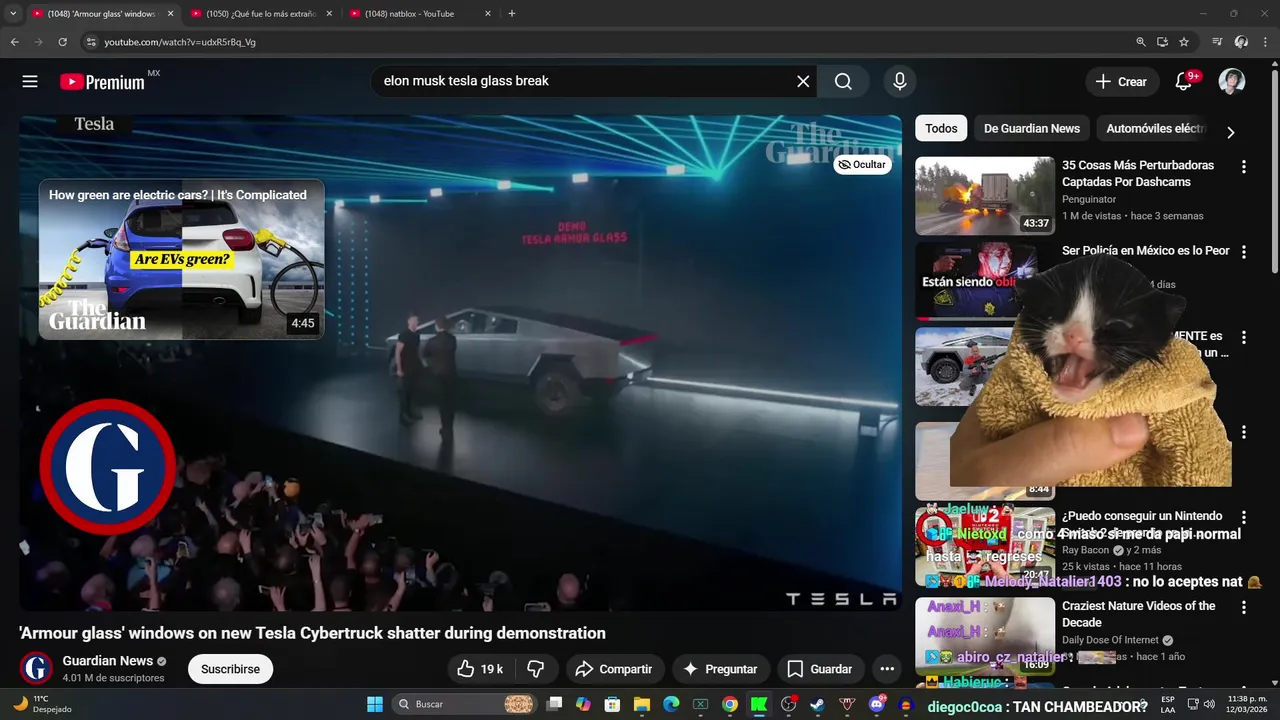
Task: Open 'How green are electric cars?' card
Action: [x=181, y=259]
